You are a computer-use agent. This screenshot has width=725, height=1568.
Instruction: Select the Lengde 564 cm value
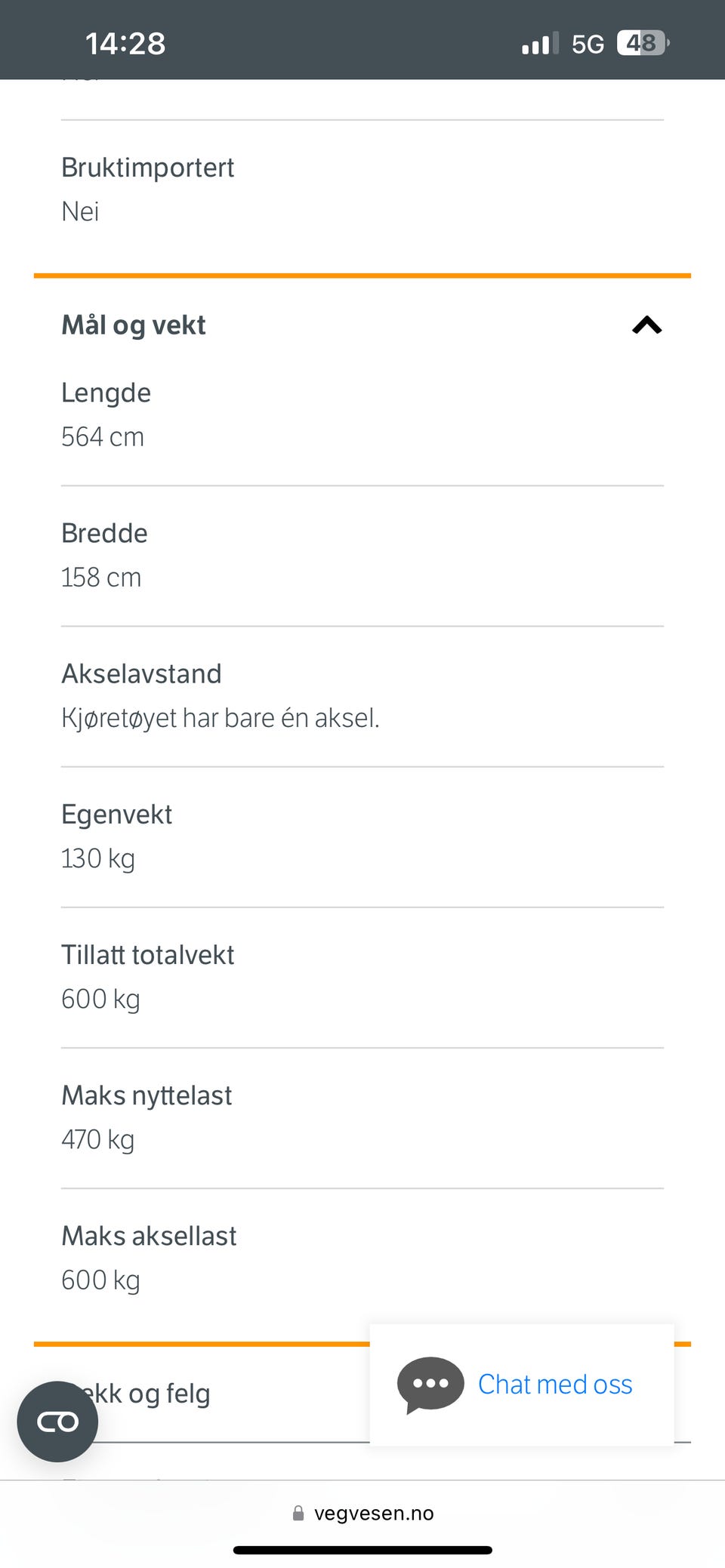103,437
